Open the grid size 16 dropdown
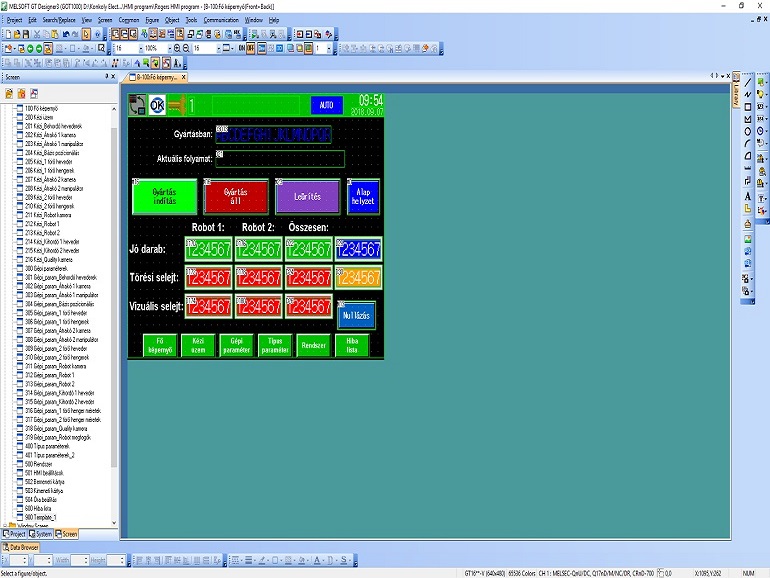 pos(141,48)
